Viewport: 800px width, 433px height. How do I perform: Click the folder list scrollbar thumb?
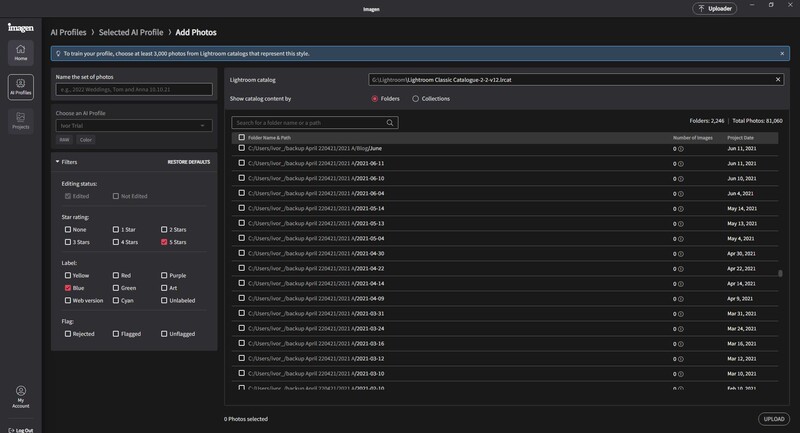click(780, 273)
